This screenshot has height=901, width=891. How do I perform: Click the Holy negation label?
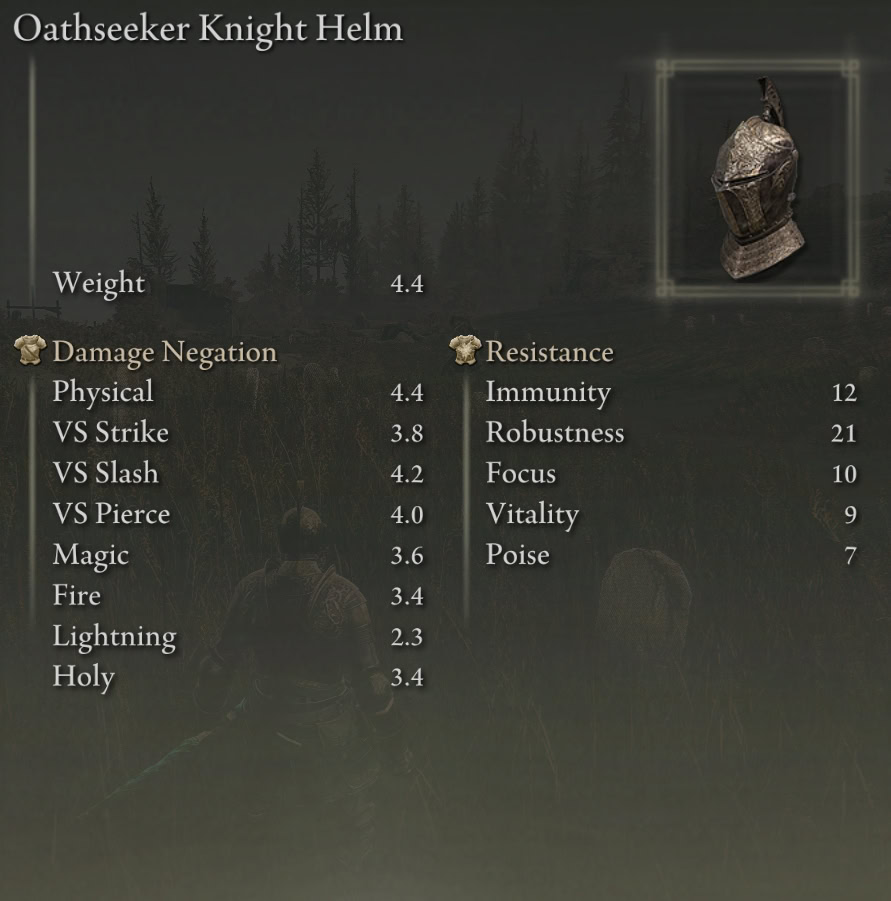(x=83, y=677)
